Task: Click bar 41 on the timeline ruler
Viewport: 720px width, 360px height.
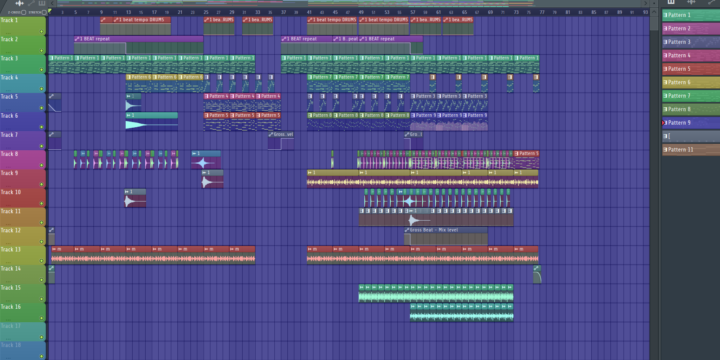Action: pyautogui.click(x=309, y=12)
